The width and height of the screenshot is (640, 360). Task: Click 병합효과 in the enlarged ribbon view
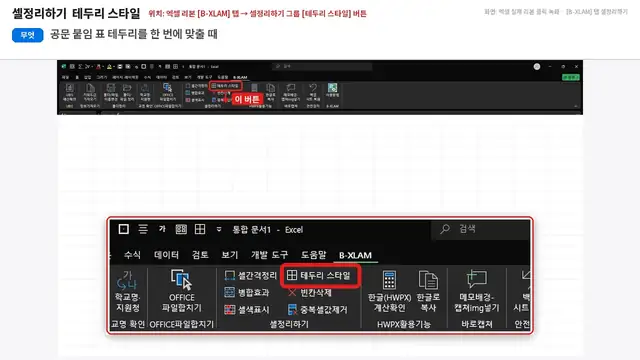pos(247,292)
